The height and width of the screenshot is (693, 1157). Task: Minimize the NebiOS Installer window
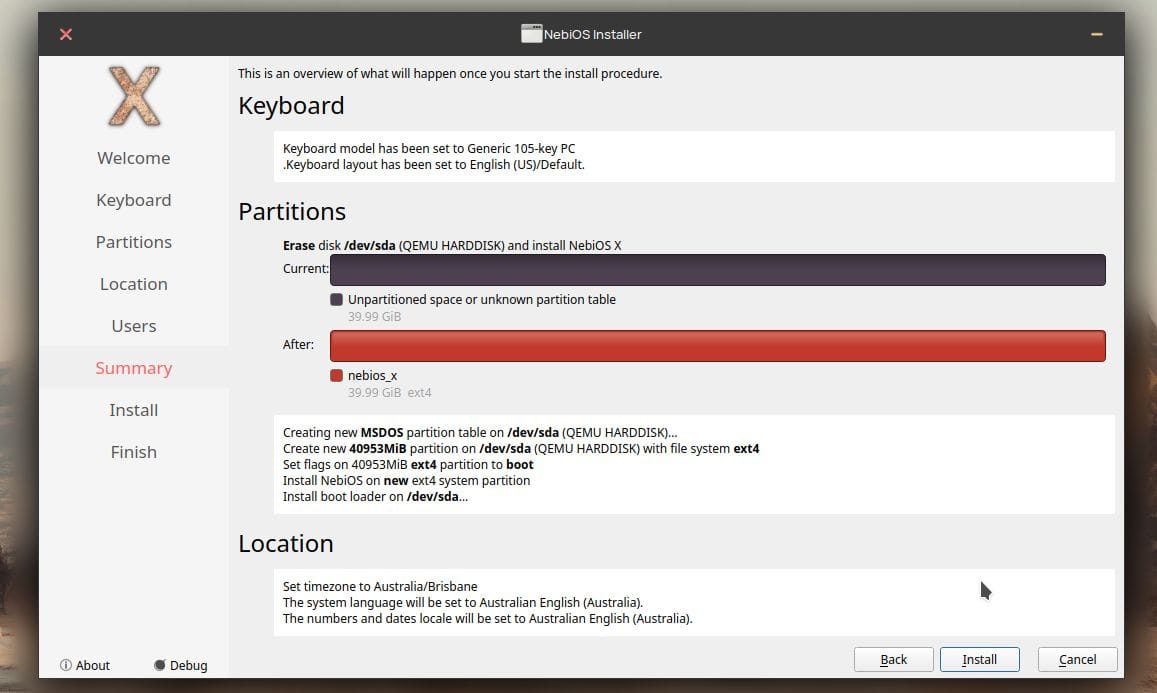pyautogui.click(x=1096, y=34)
